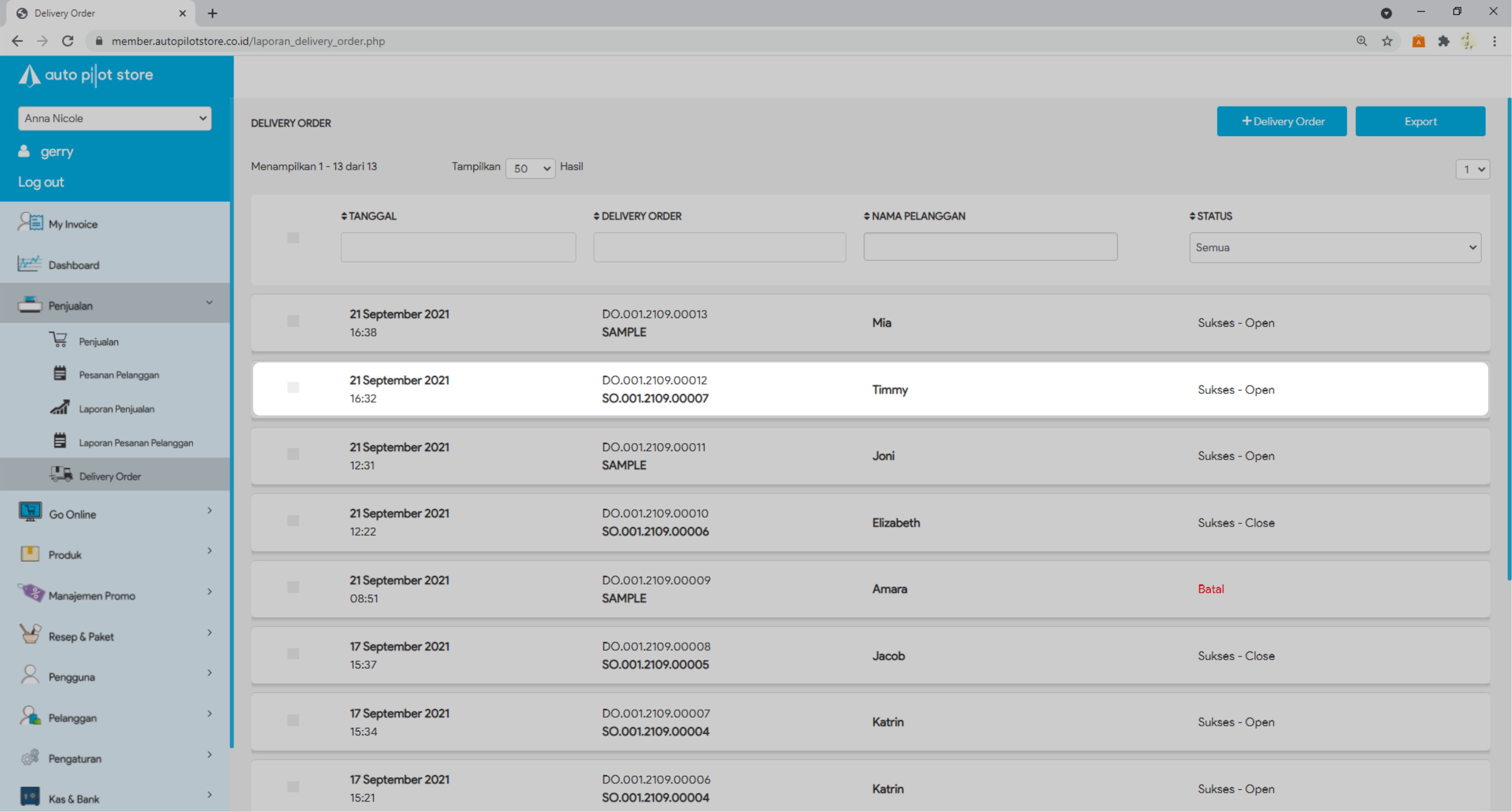Open Pesanan Pelanggan submenu item
Viewport: 1512px width, 812px height.
[119, 375]
